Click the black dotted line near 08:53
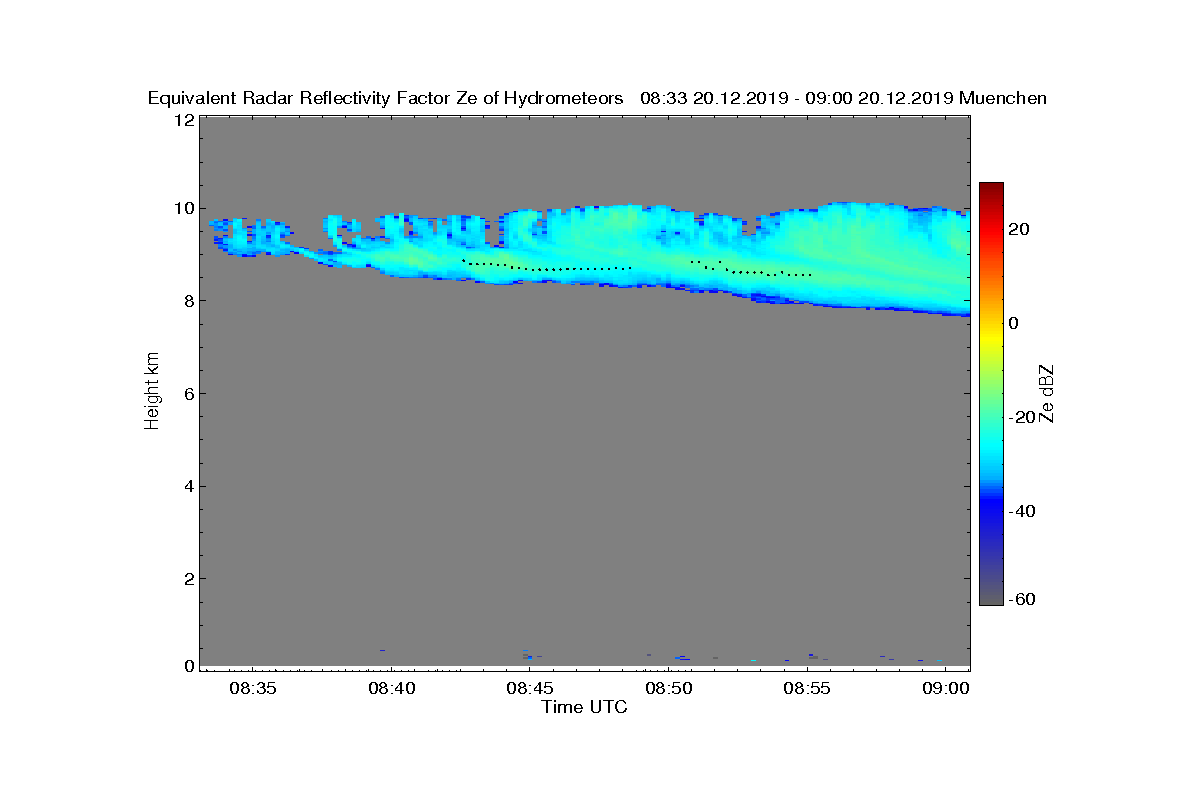This screenshot has width=1200, height=800. 752,271
